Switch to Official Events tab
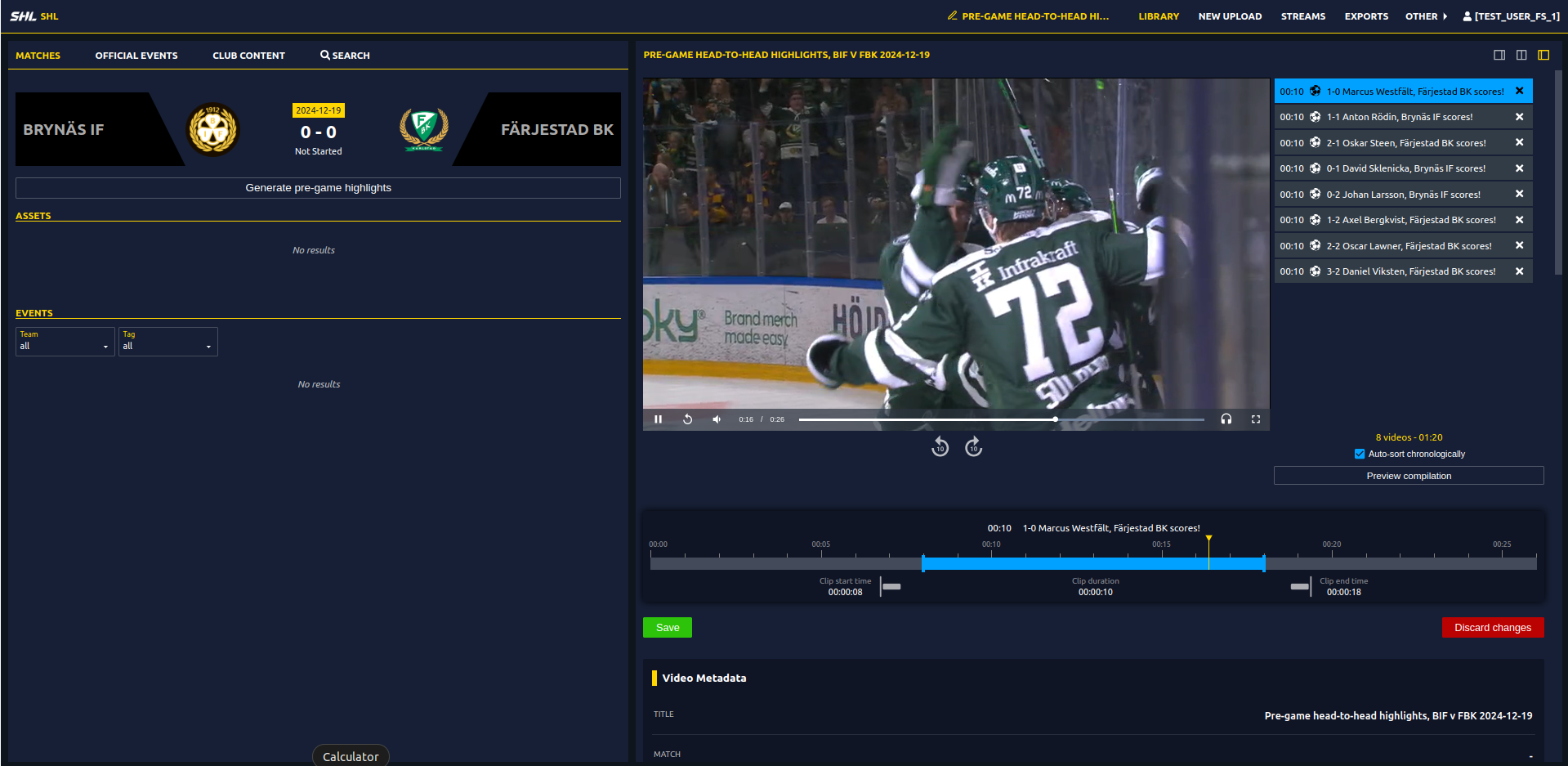This screenshot has height=766, width=1568. 136,56
